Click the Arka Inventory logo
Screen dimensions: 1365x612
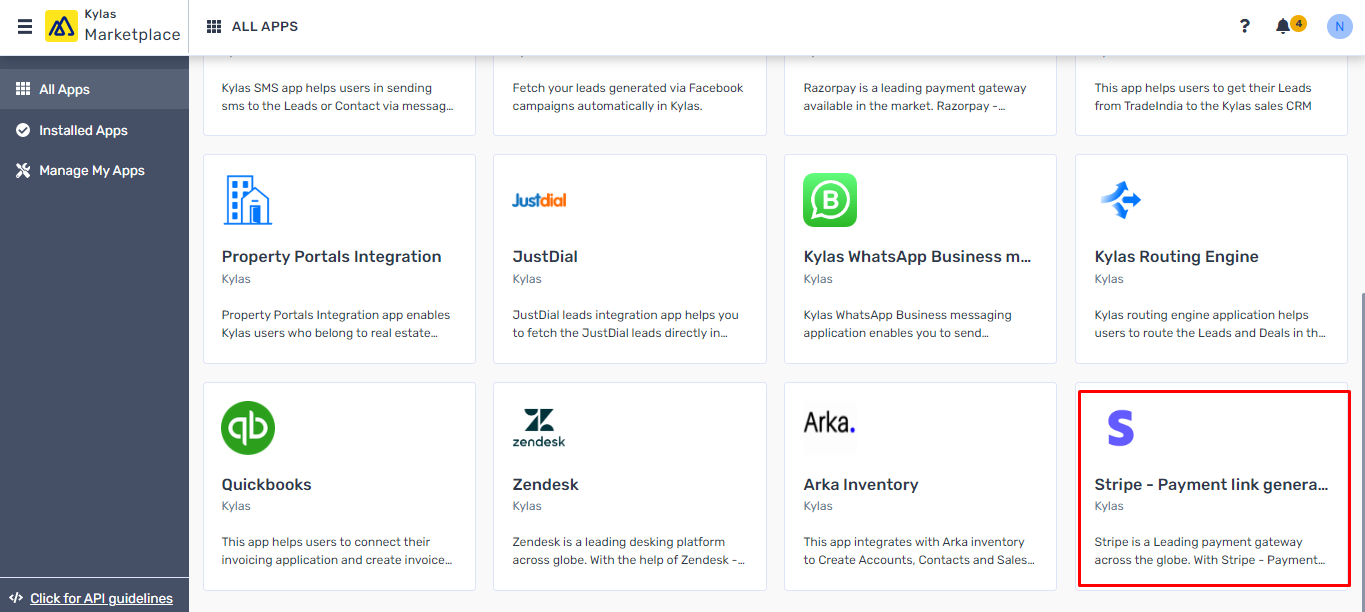click(x=830, y=423)
